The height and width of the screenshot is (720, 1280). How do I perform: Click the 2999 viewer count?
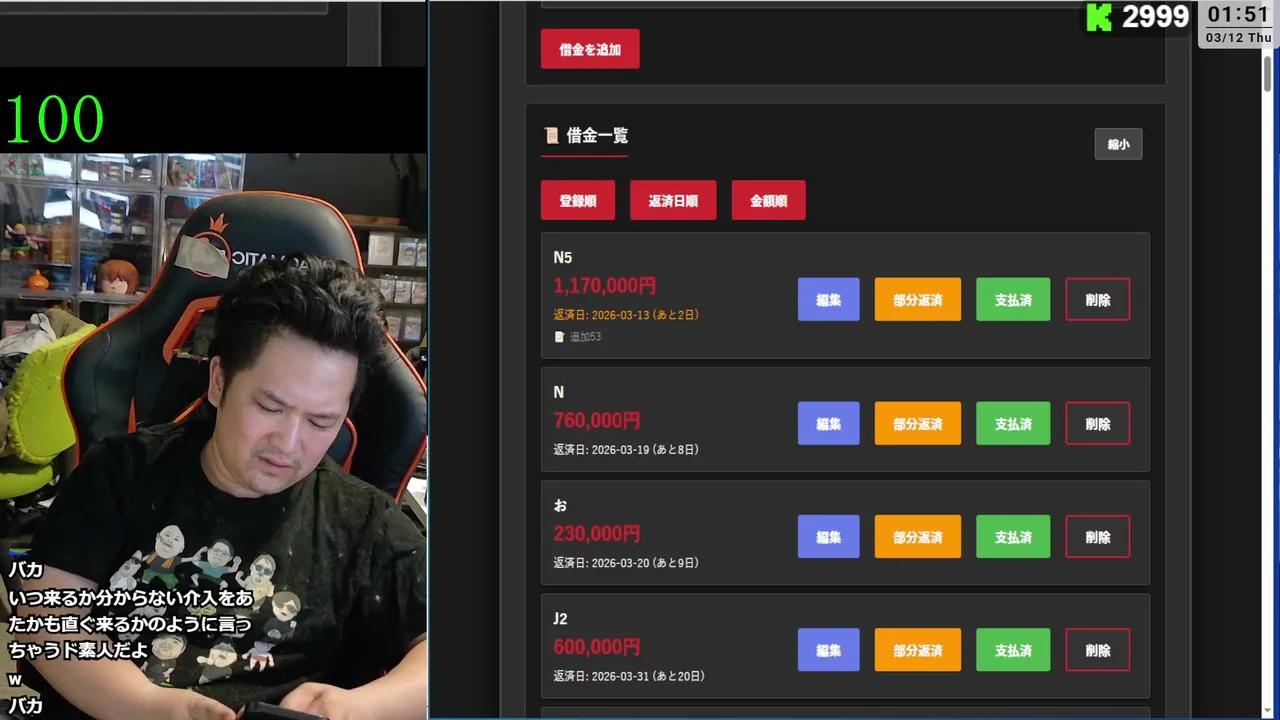[x=1155, y=17]
